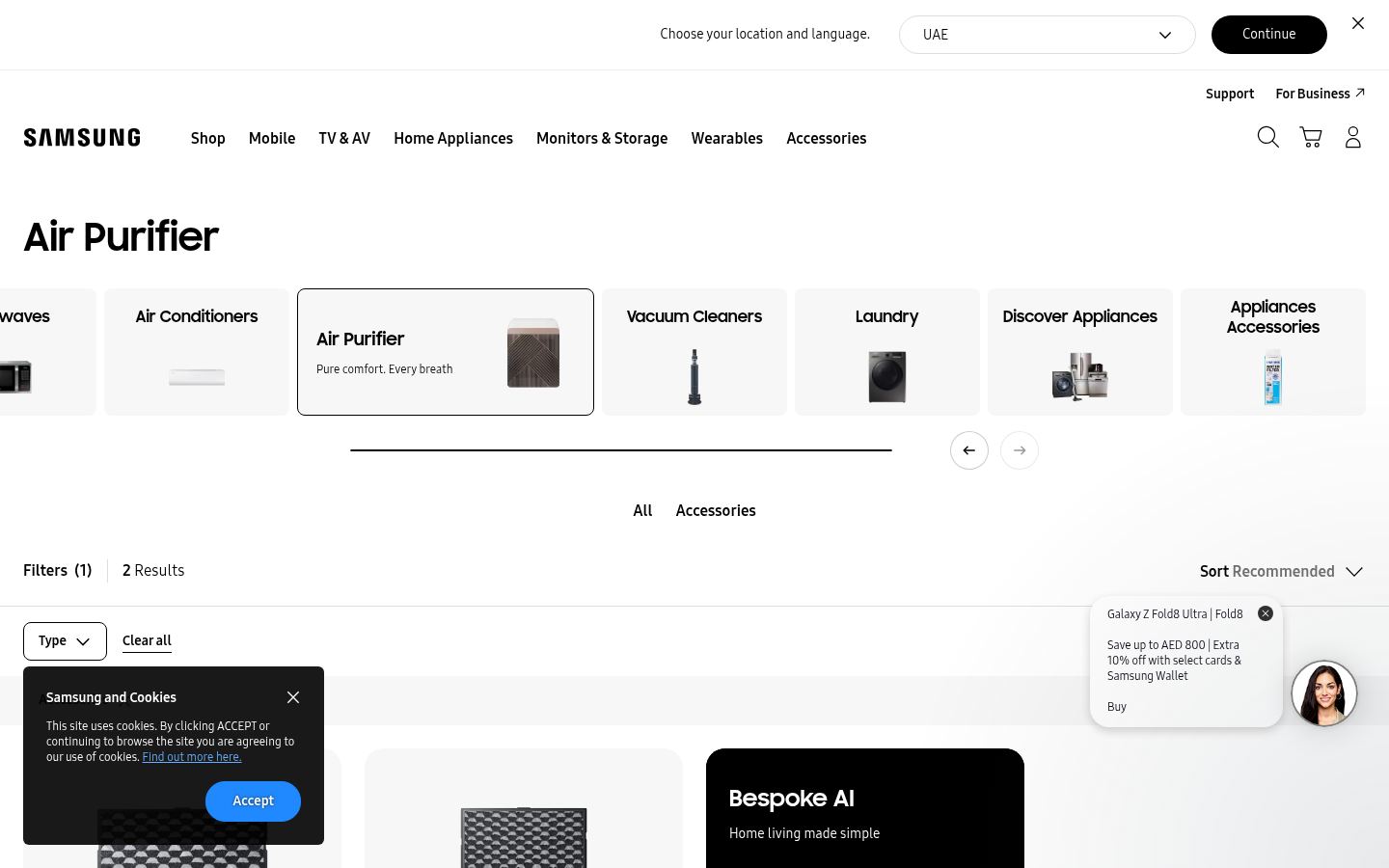Open the Discover Appliances card
Image resolution: width=1389 pixels, height=868 pixels.
coord(1080,352)
